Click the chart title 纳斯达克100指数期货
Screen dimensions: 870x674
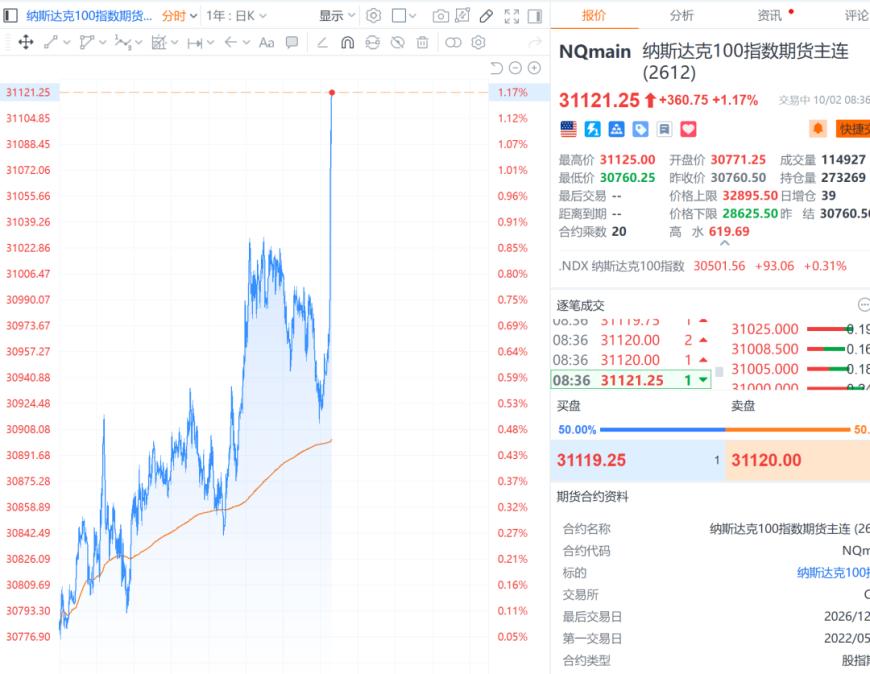point(89,16)
